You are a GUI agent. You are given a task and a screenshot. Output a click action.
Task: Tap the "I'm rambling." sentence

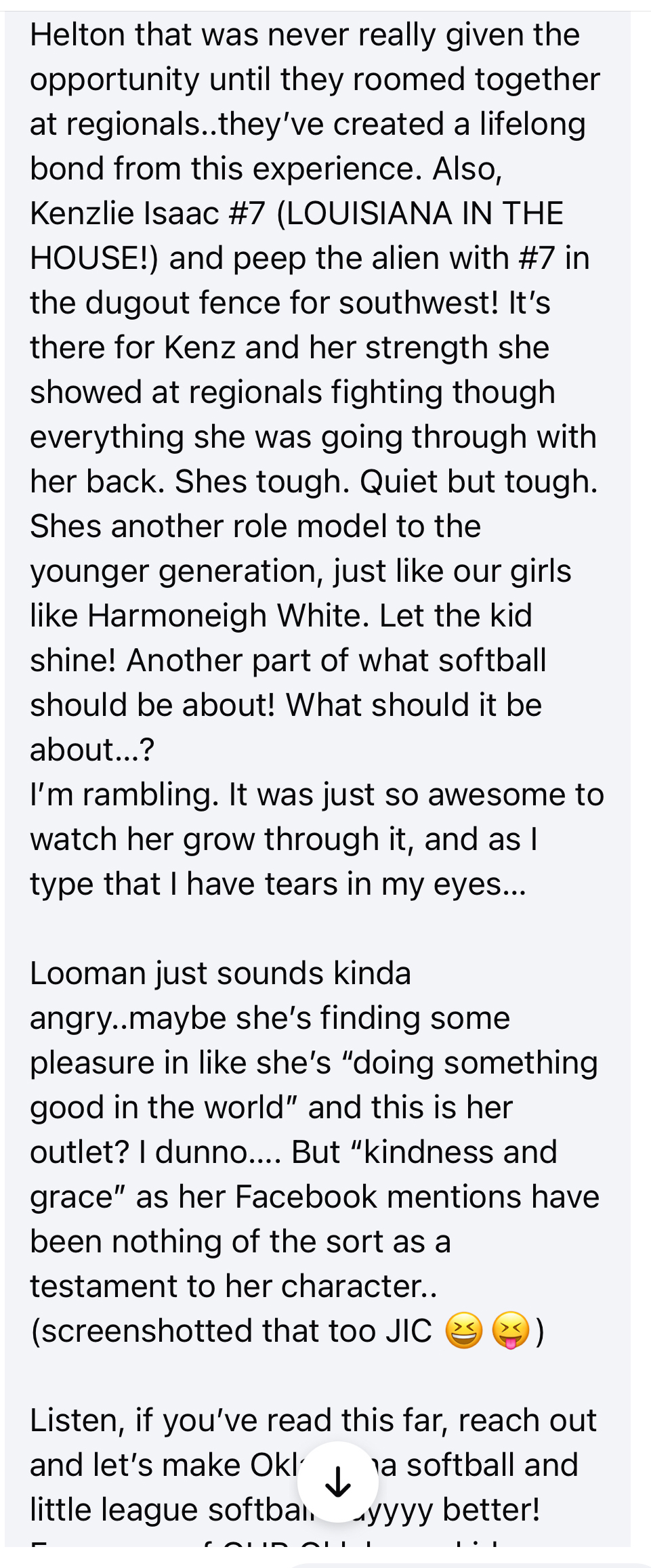click(x=125, y=795)
